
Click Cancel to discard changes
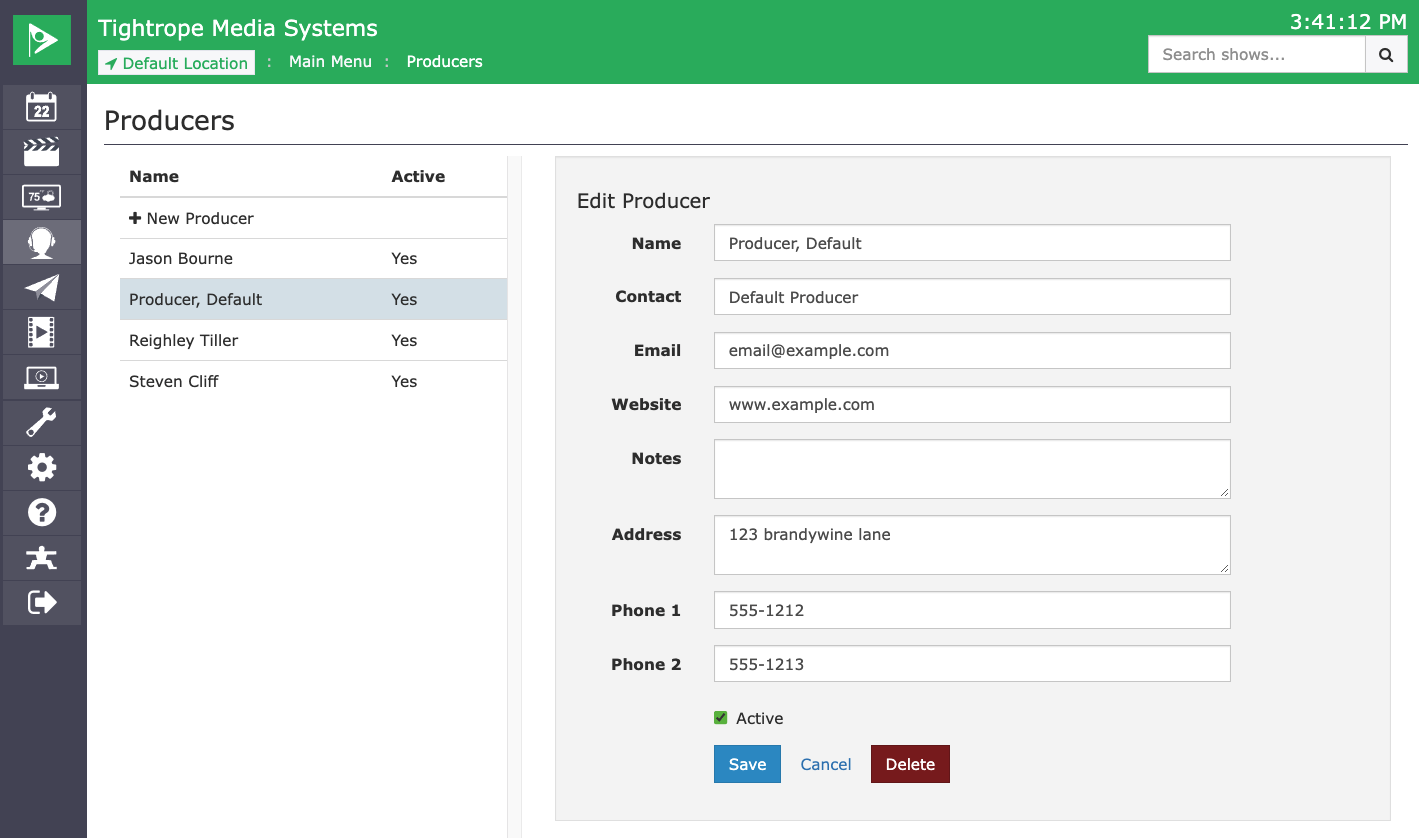coord(825,763)
